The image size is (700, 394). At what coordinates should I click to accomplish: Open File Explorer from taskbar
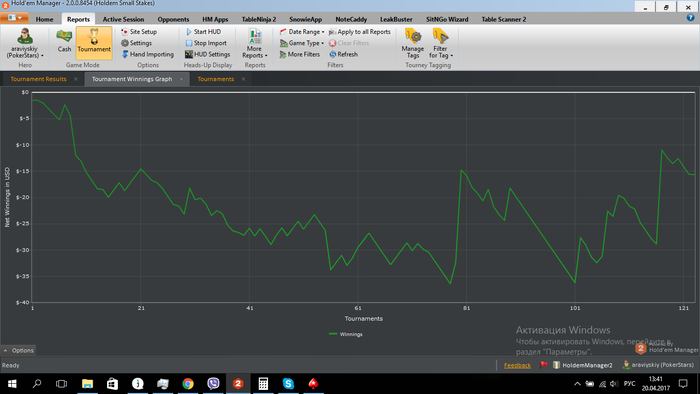(88, 384)
